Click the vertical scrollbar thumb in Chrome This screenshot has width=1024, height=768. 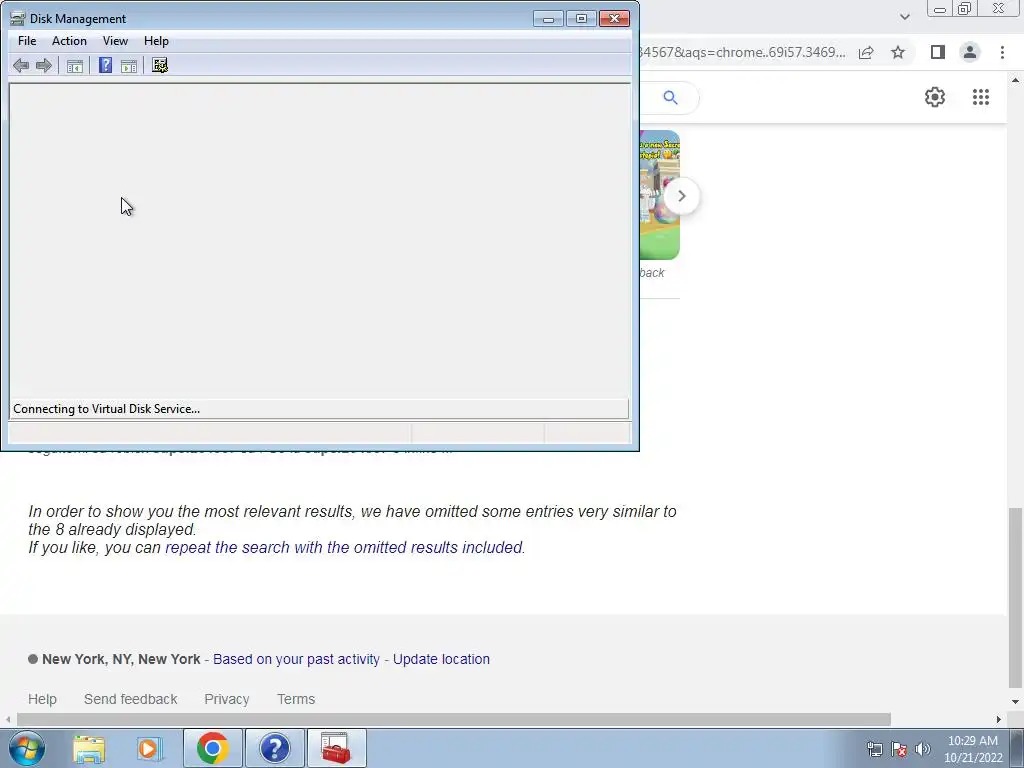[1015, 598]
